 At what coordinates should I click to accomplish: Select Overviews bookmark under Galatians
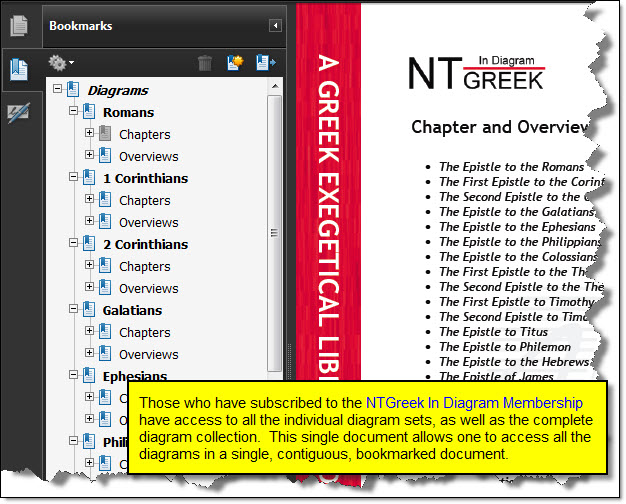click(x=148, y=354)
